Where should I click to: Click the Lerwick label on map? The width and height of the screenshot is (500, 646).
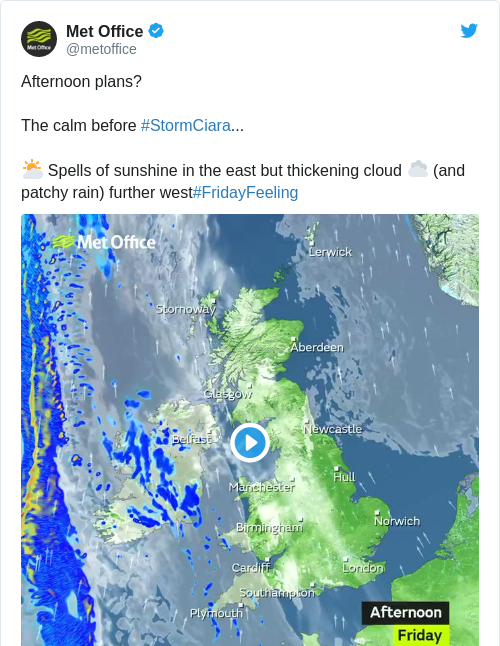[x=330, y=252]
